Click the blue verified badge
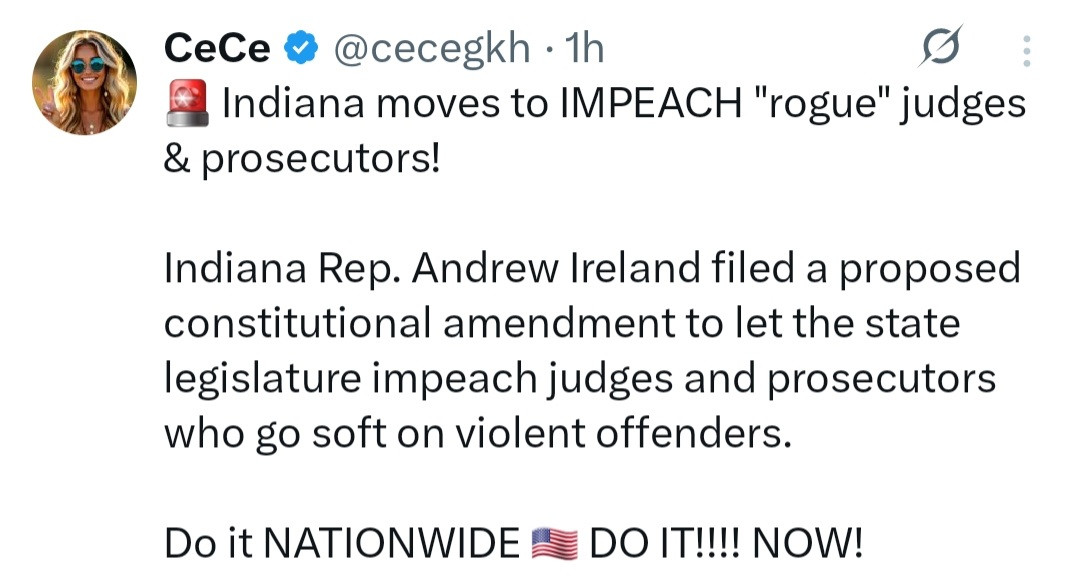This screenshot has height=577, width=1080. (300, 47)
